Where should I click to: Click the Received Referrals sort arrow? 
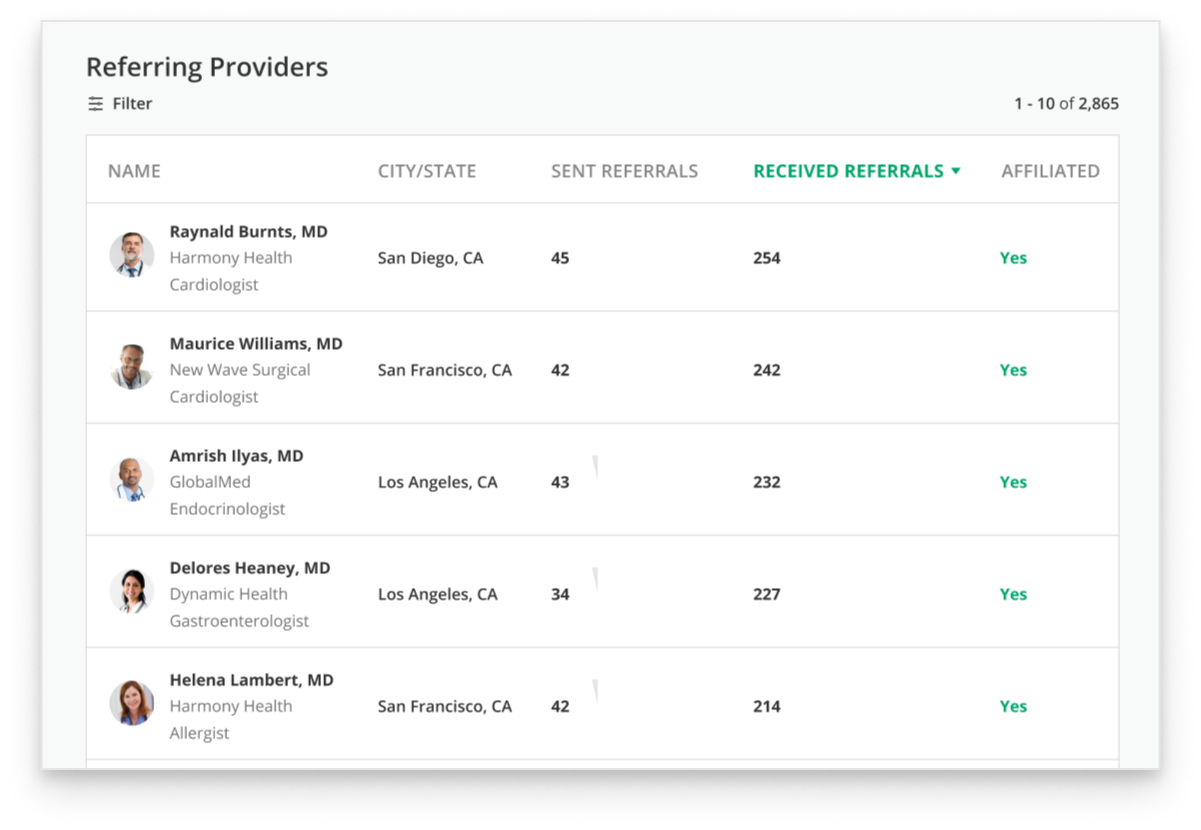(x=956, y=171)
